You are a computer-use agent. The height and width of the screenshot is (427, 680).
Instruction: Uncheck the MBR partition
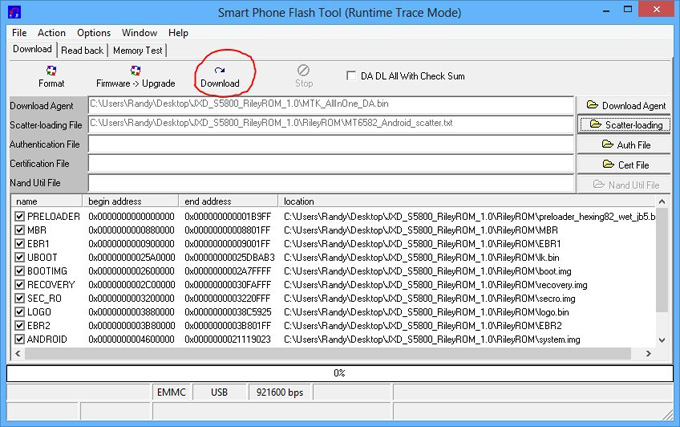tap(20, 230)
